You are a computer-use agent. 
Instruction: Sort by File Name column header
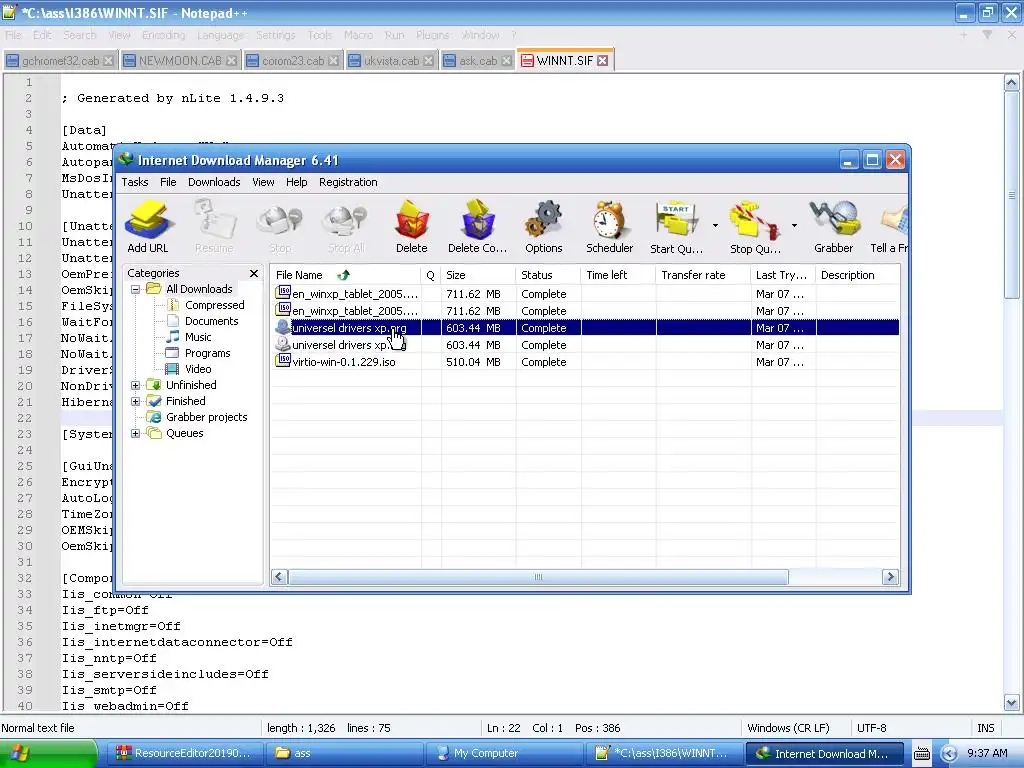[x=345, y=275]
